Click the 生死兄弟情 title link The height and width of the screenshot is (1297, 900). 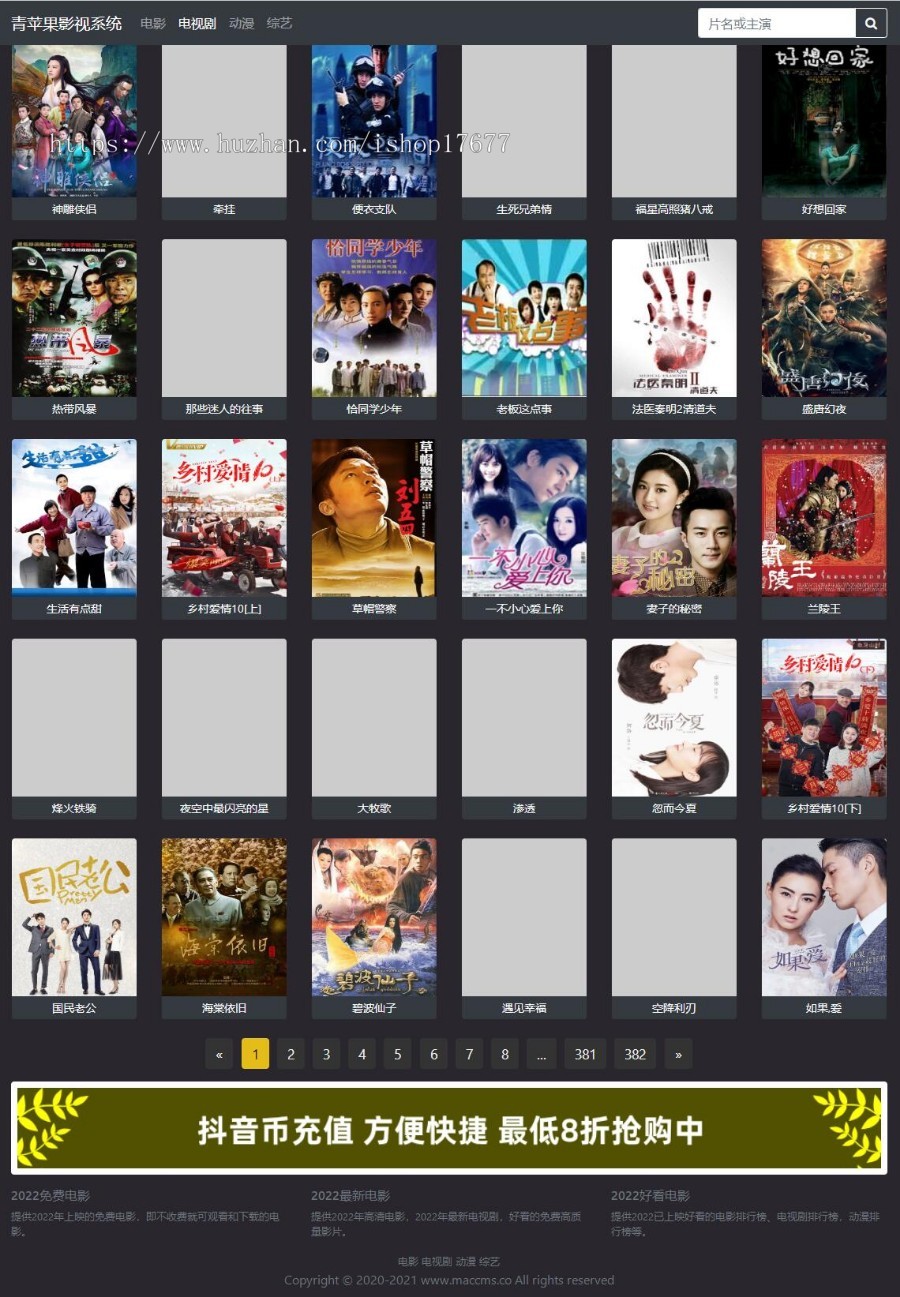[524, 209]
